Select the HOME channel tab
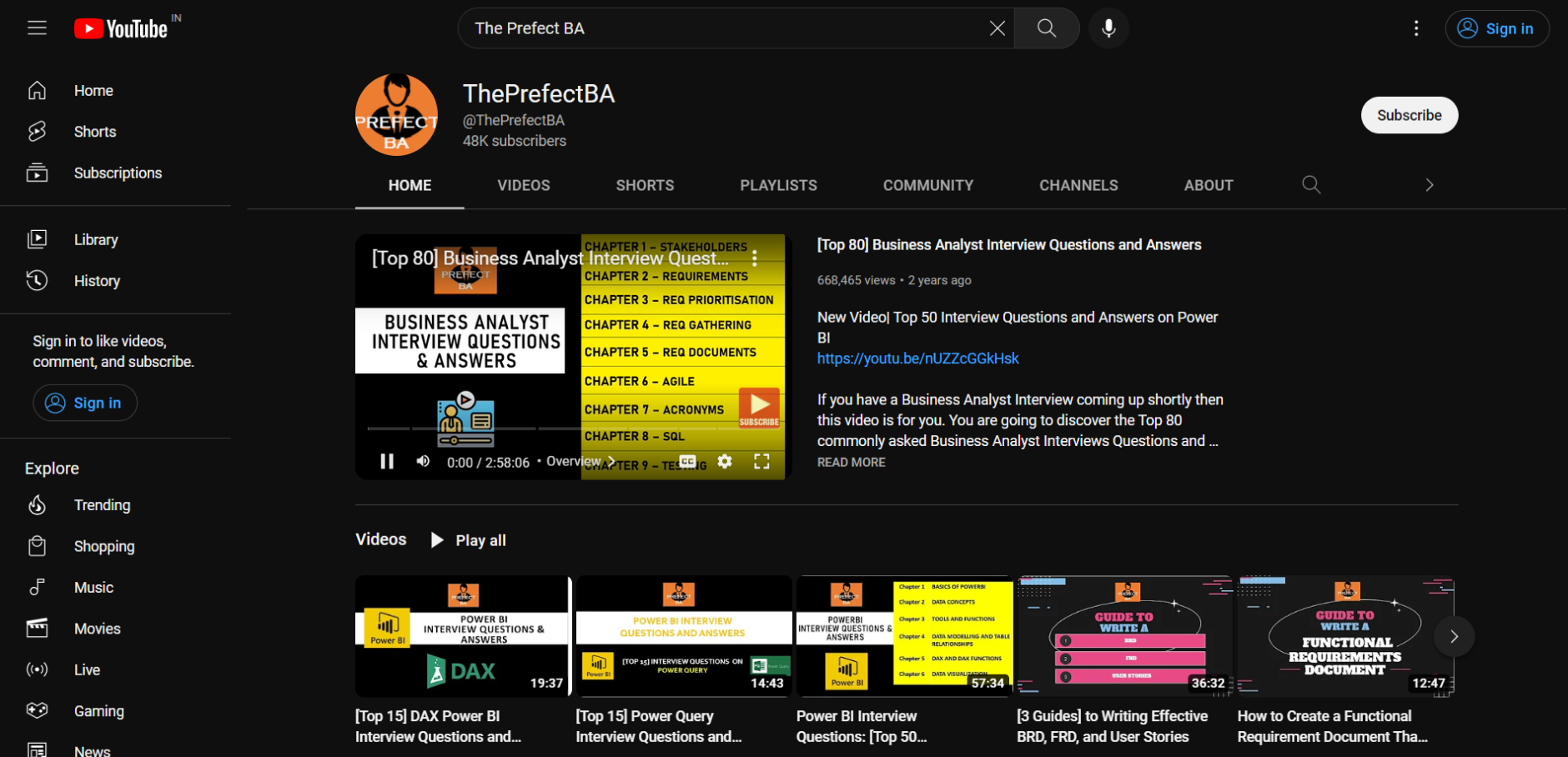1568x757 pixels. click(410, 186)
